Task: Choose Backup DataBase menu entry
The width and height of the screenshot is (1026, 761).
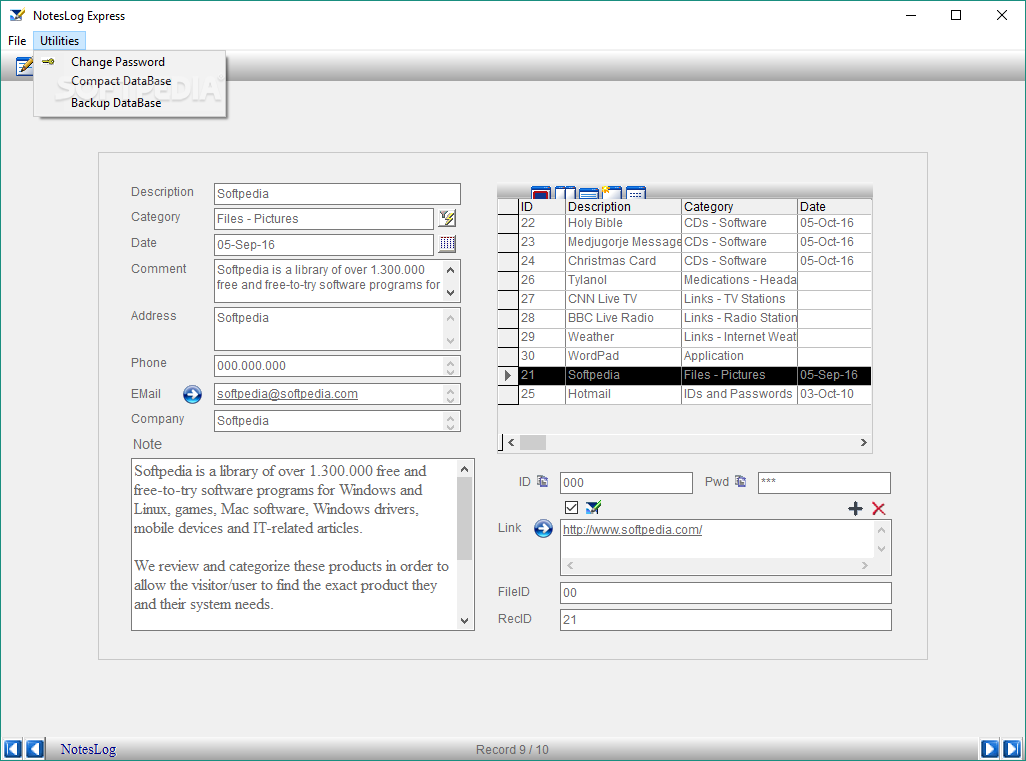Action: (x=116, y=103)
